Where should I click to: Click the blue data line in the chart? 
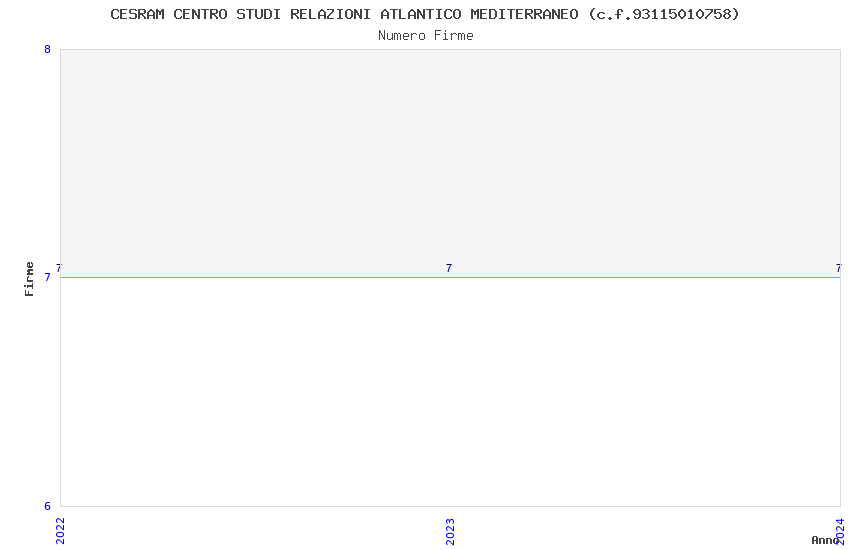pyautogui.click(x=450, y=277)
